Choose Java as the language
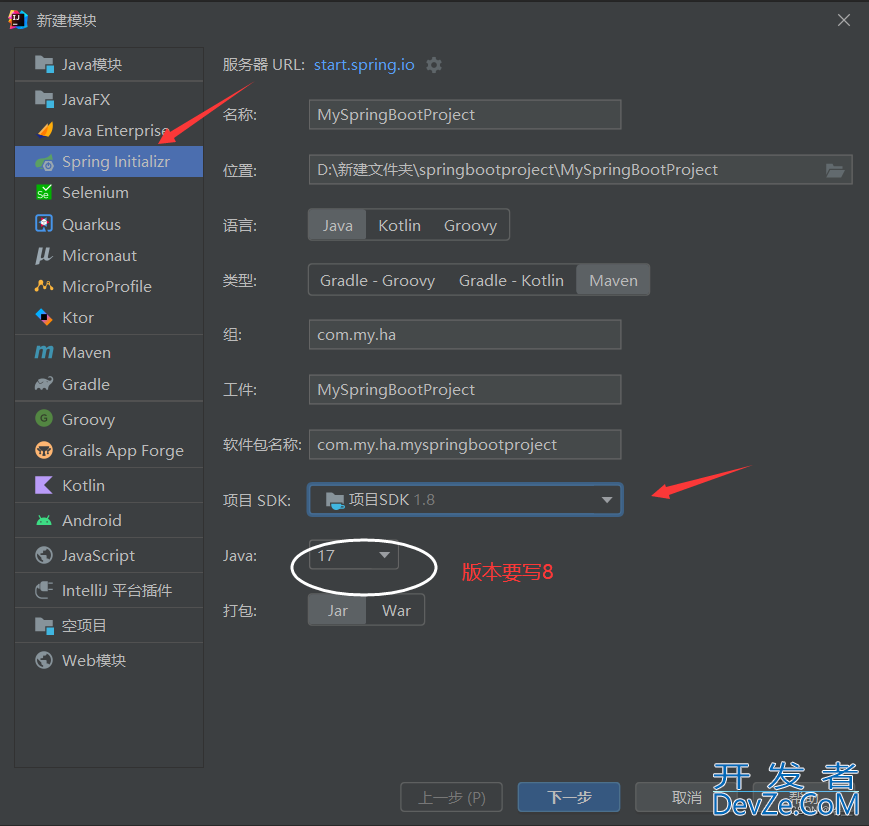The width and height of the screenshot is (869, 826). (338, 225)
